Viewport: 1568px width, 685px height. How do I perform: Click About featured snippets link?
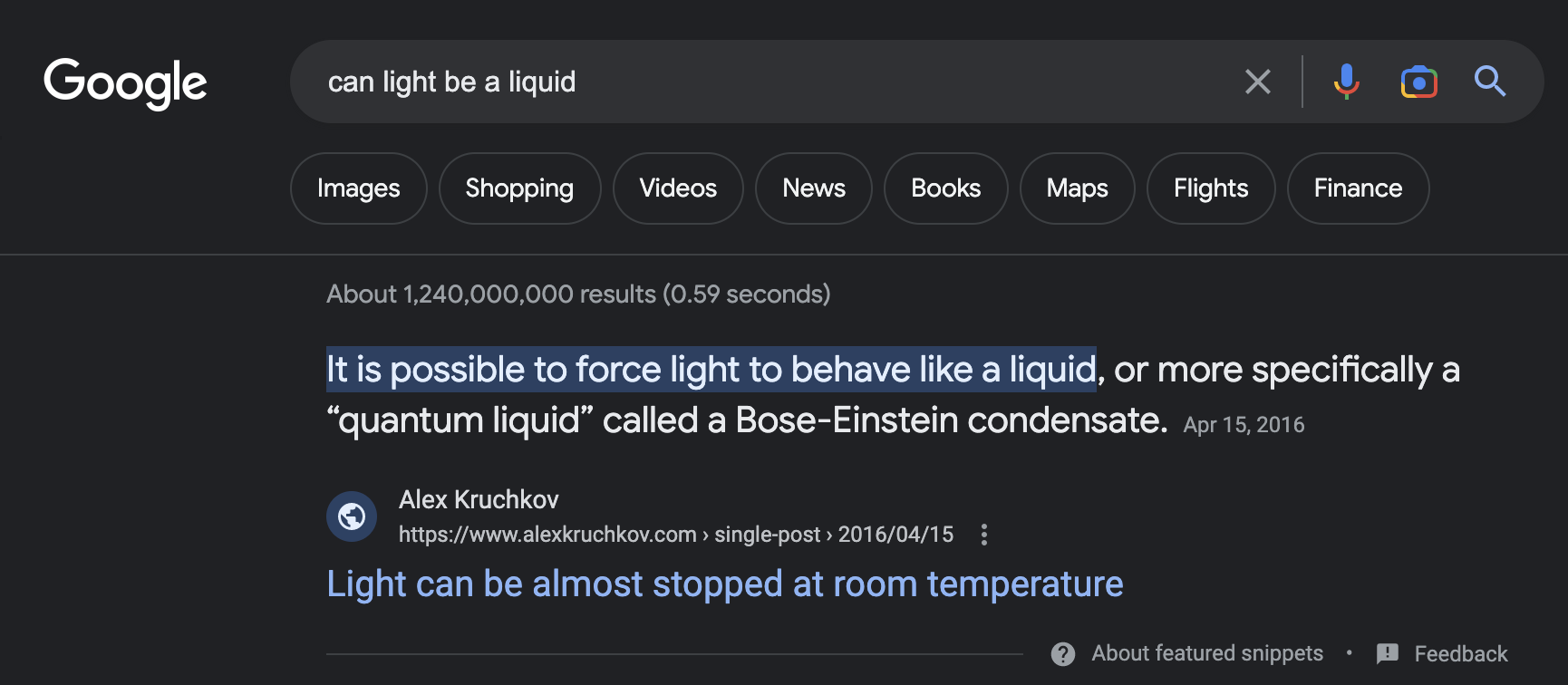(1207, 653)
